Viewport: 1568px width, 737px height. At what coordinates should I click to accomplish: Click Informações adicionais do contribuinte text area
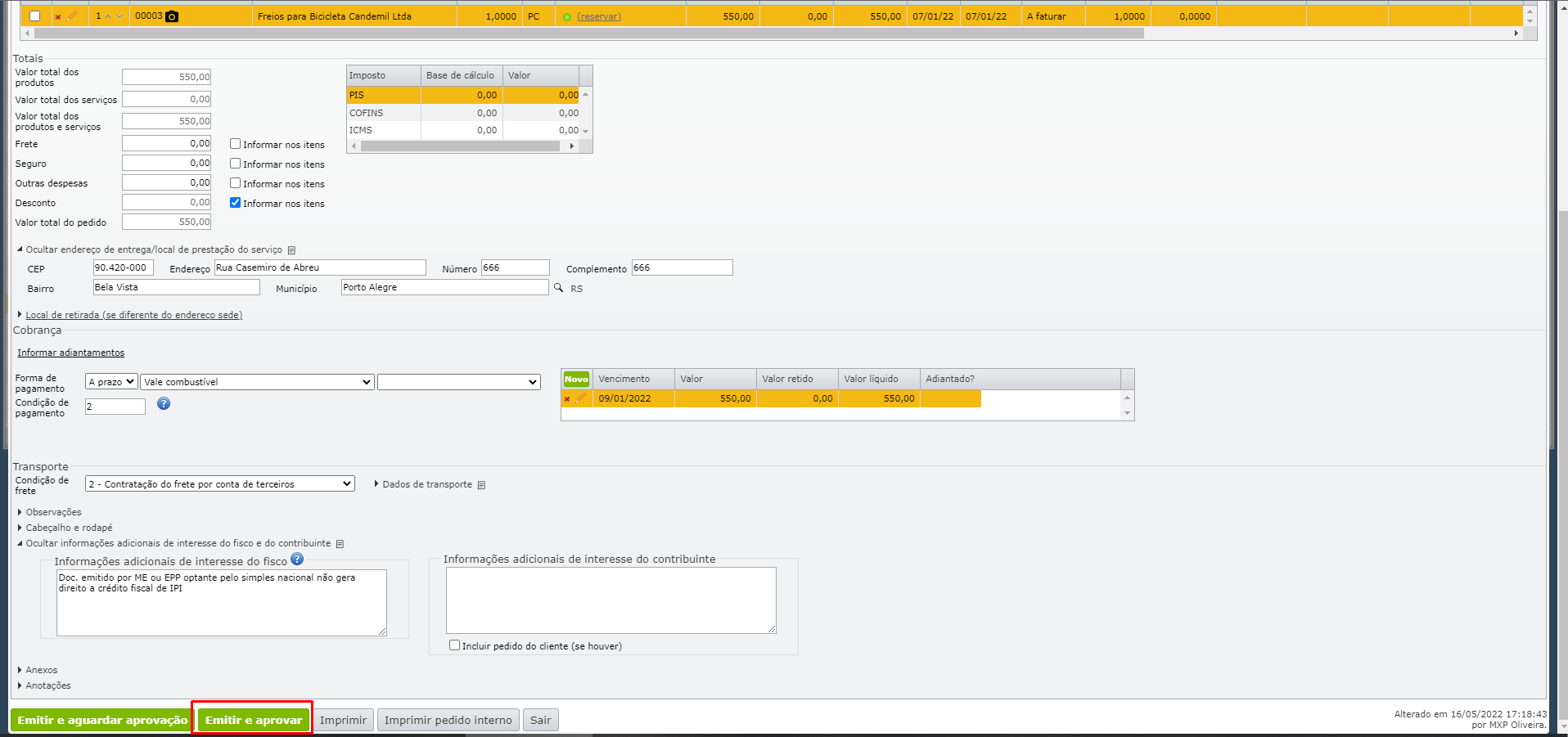click(611, 600)
